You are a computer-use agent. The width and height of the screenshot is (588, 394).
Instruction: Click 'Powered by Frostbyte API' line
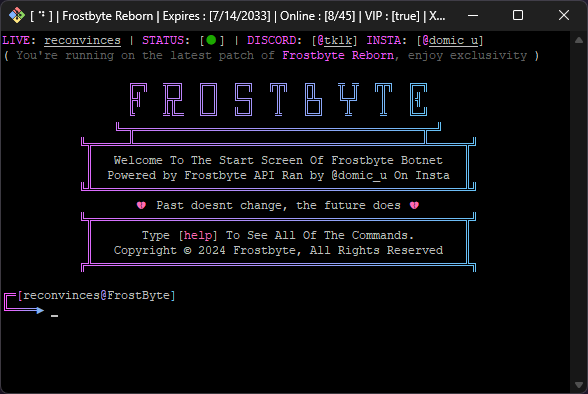[278, 175]
